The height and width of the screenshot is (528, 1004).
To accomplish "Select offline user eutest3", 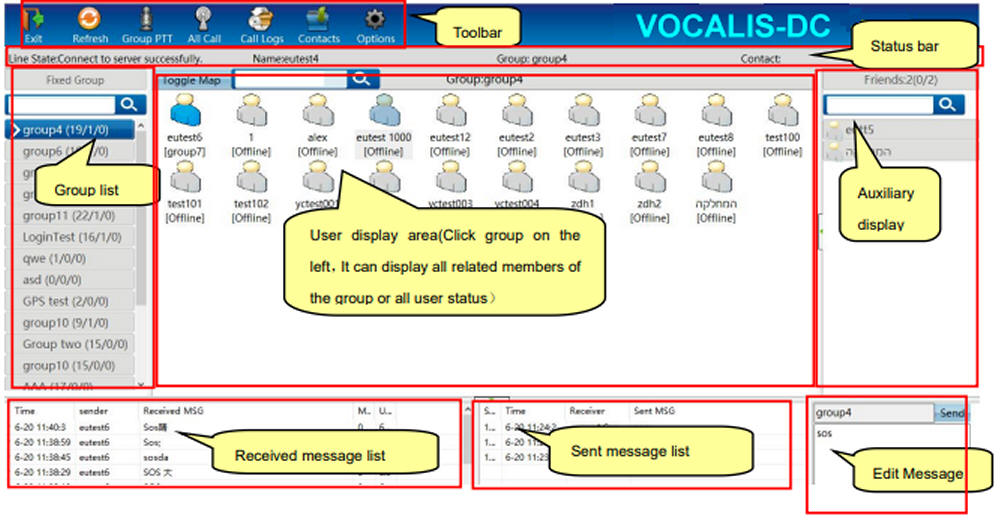I will coord(583,125).
